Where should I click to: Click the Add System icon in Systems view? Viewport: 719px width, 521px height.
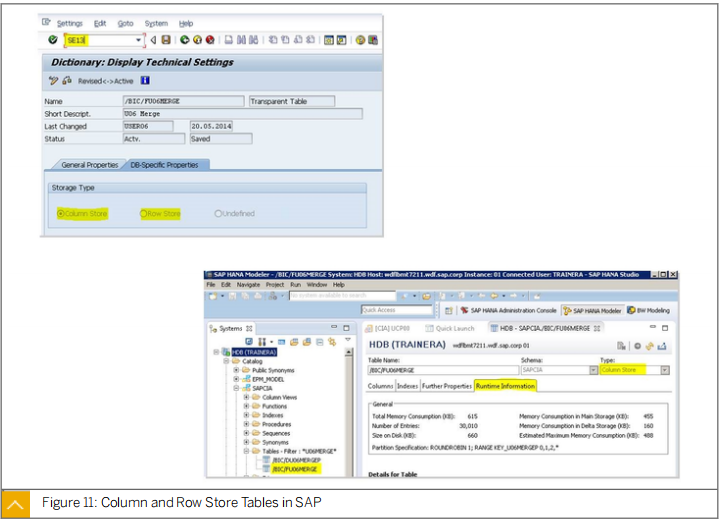[x=249, y=342]
